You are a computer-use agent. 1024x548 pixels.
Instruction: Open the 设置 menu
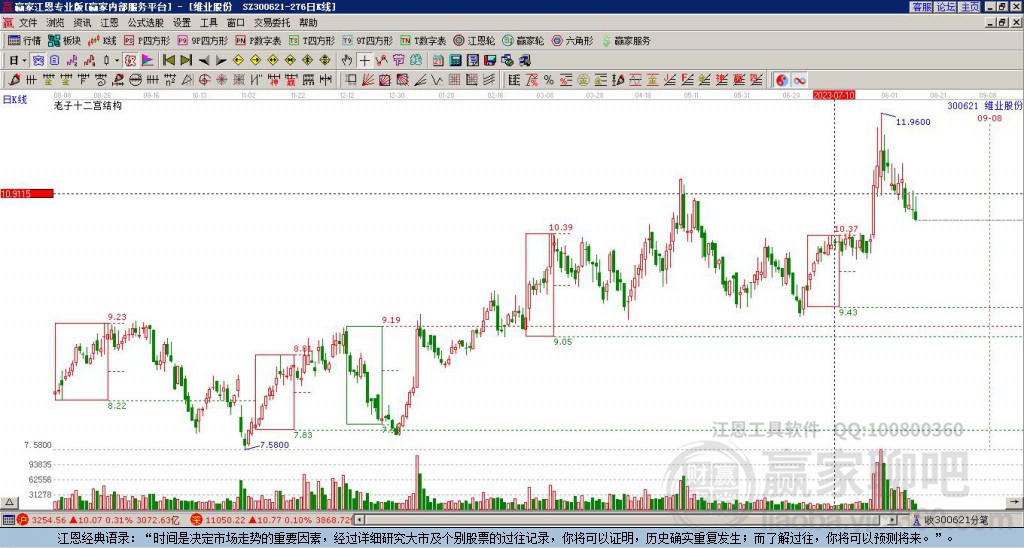[x=182, y=23]
